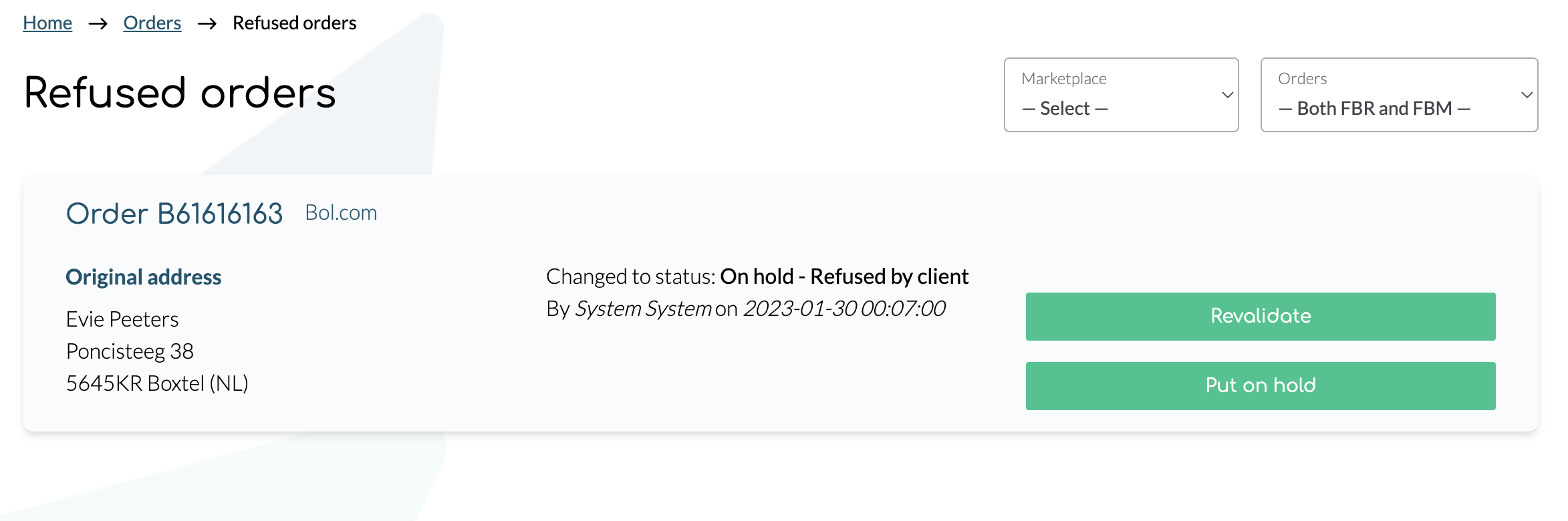Put order B61616163 on hold
Image resolution: width=1568 pixels, height=521 pixels.
(x=1261, y=386)
